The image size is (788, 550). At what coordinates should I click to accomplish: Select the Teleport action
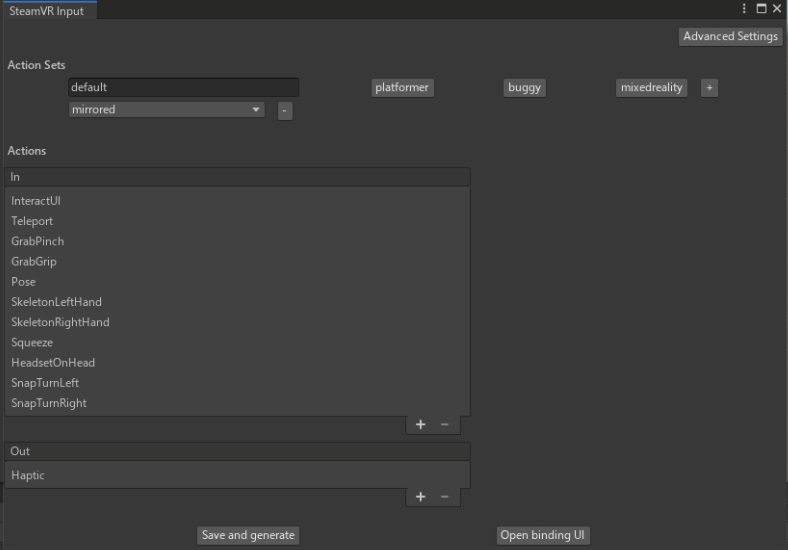(x=237, y=221)
